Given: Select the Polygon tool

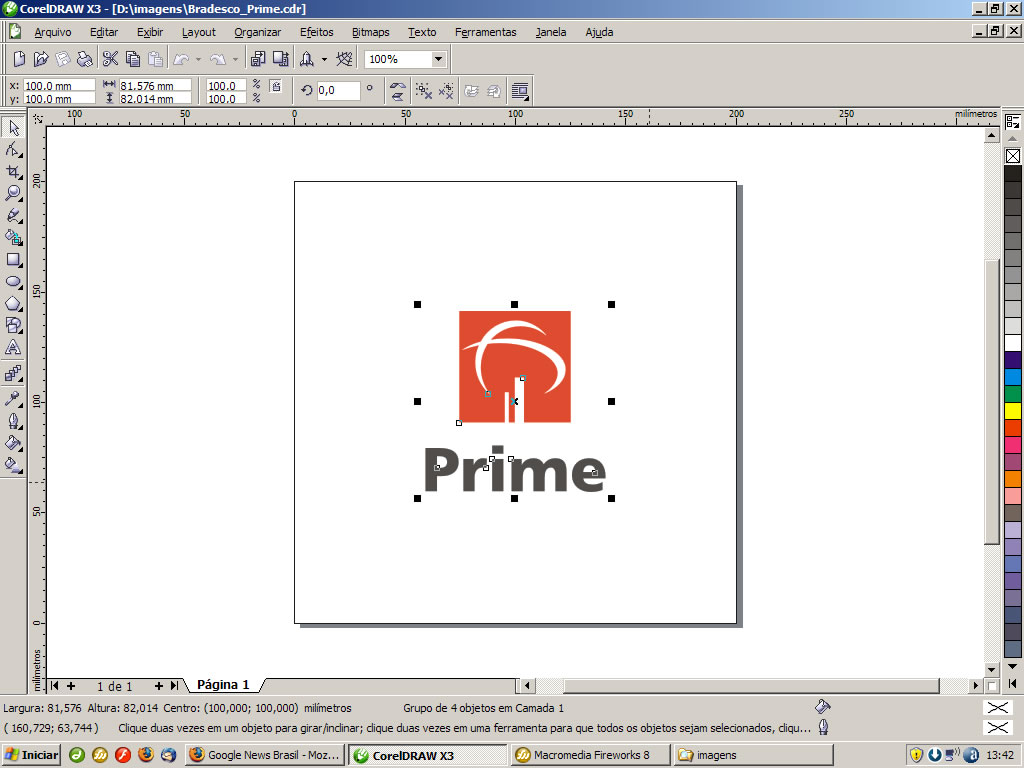Looking at the screenshot, I should [x=13, y=304].
